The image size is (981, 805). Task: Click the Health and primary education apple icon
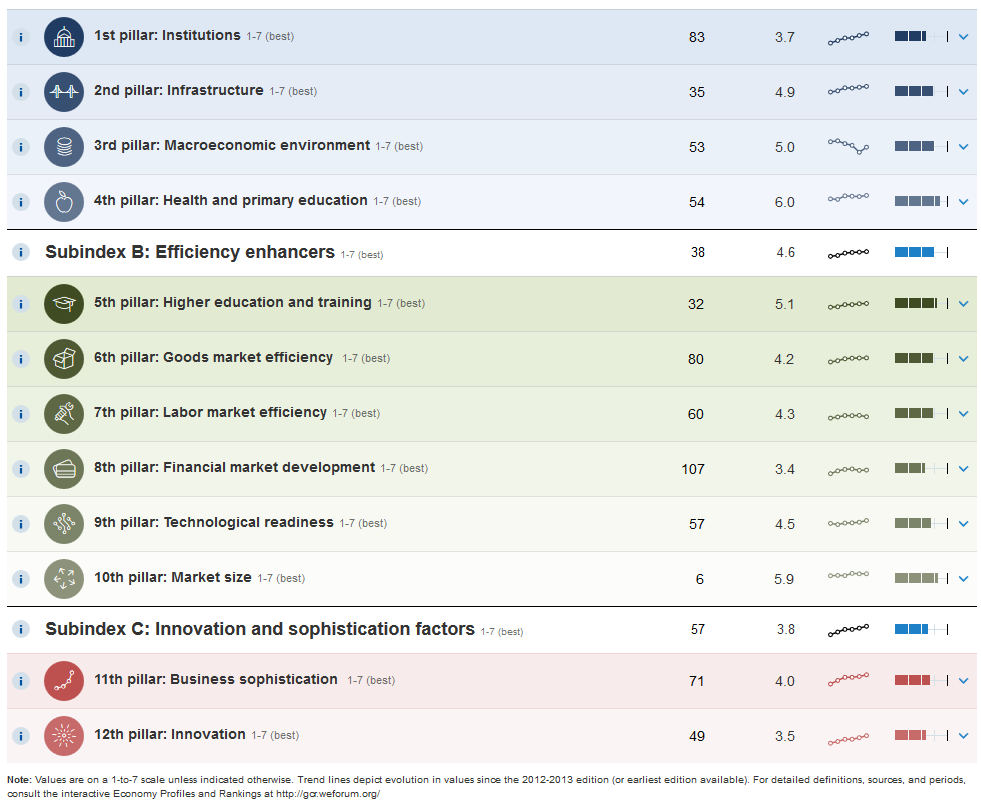(x=64, y=202)
